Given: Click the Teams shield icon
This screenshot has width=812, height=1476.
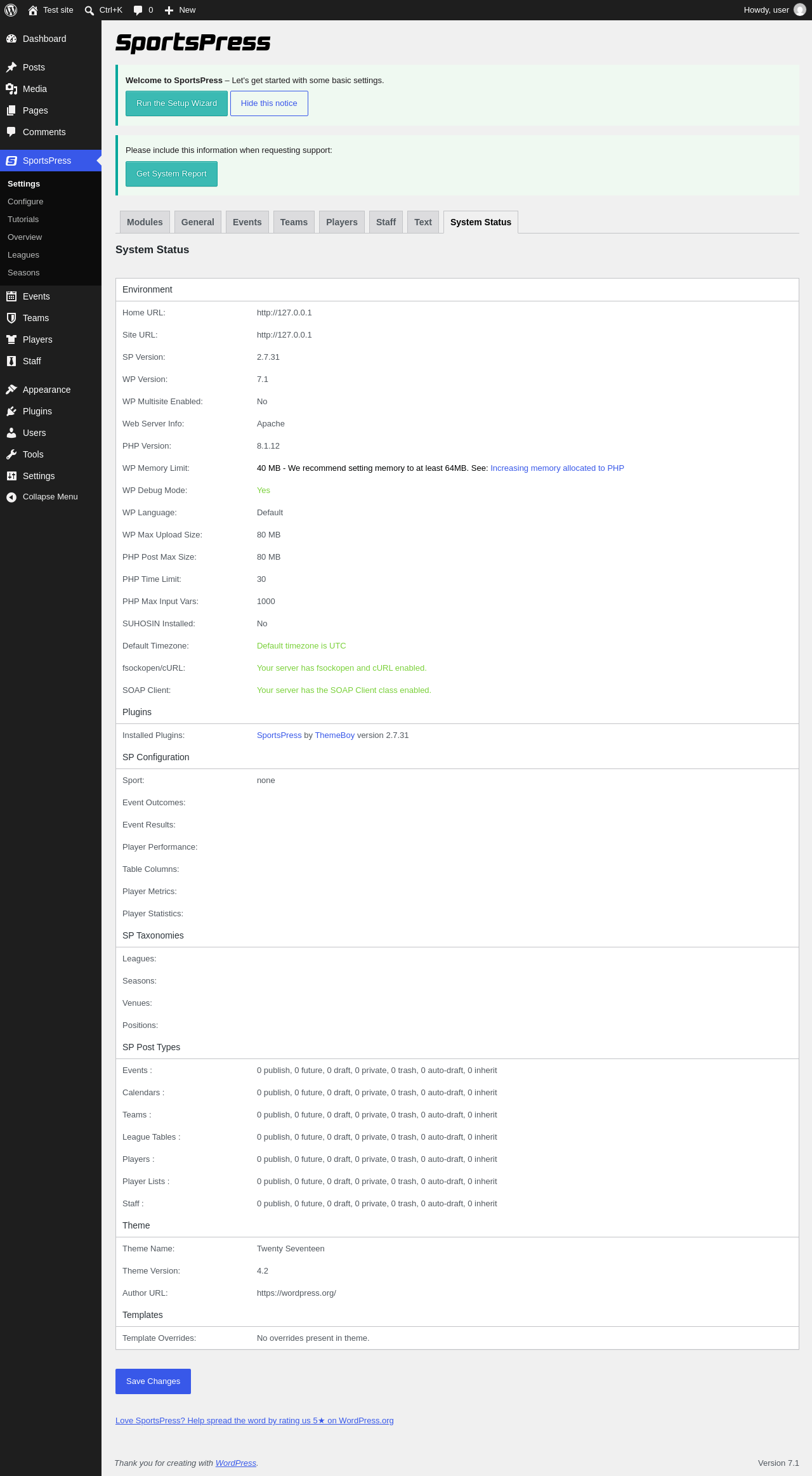Looking at the screenshot, I should pos(11,318).
